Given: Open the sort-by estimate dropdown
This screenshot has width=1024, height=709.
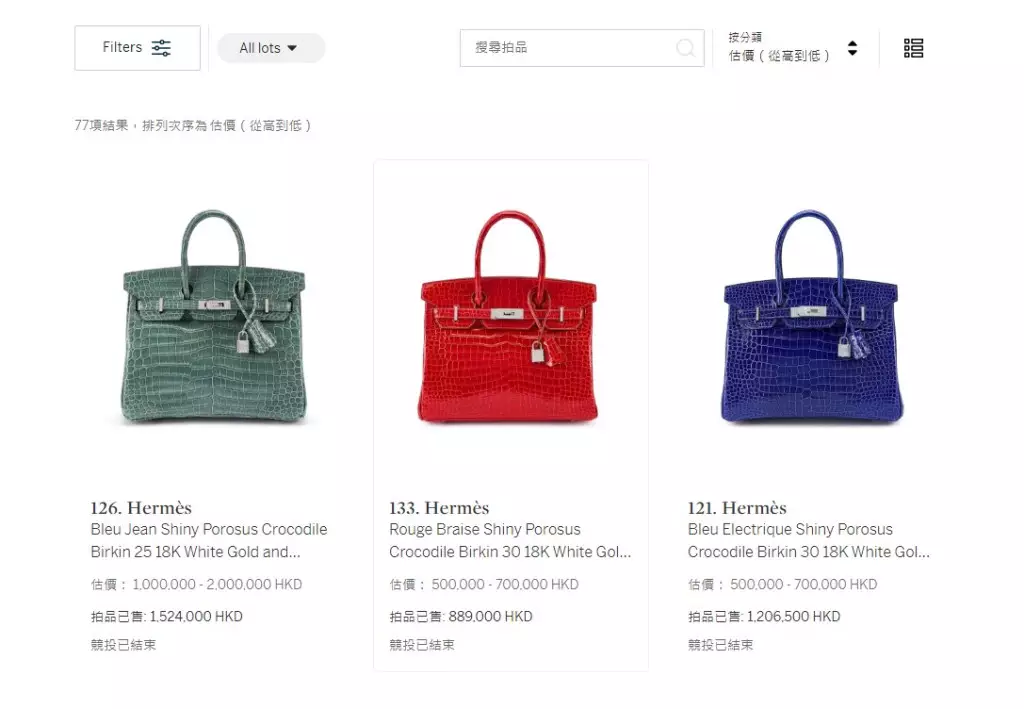Looking at the screenshot, I should pyautogui.click(x=793, y=47).
